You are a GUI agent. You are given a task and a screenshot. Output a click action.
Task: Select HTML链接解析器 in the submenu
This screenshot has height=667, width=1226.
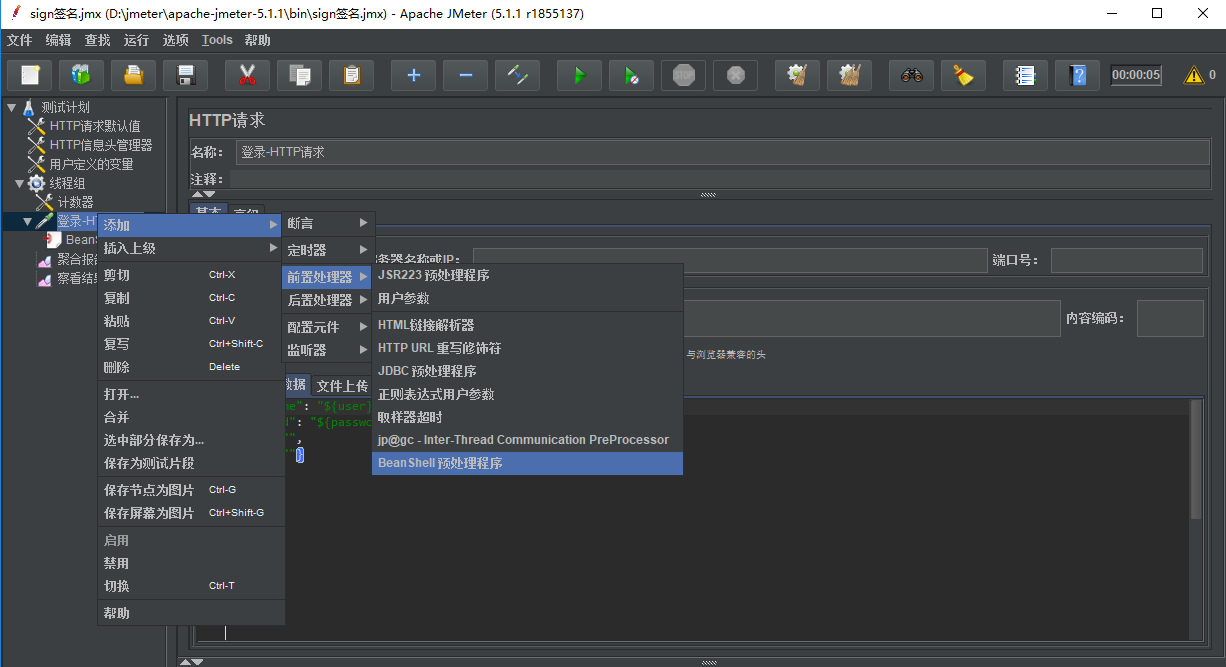(527, 325)
